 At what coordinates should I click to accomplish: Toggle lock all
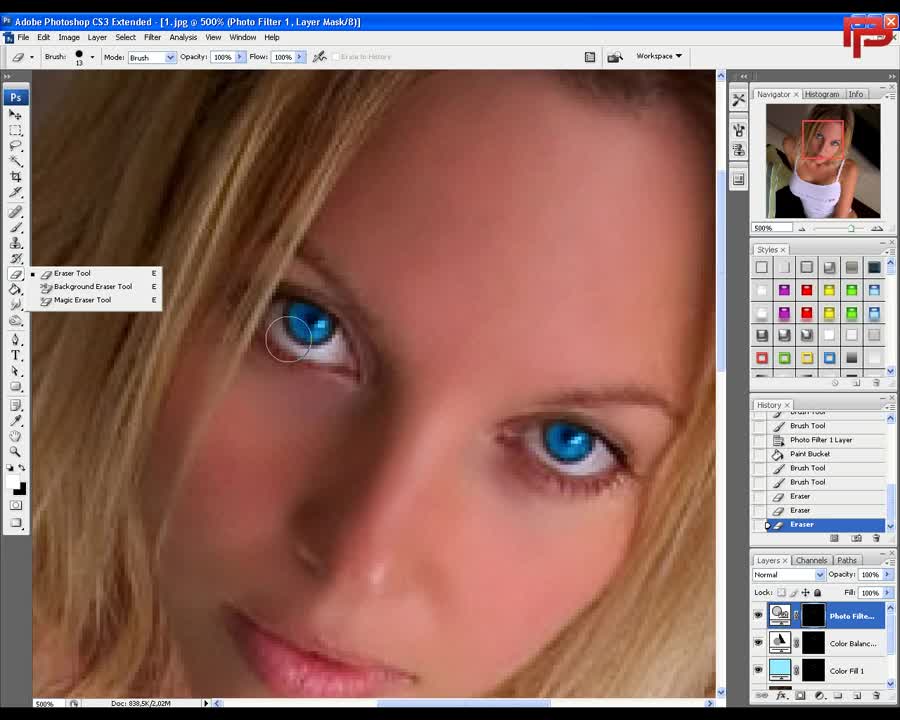(817, 593)
